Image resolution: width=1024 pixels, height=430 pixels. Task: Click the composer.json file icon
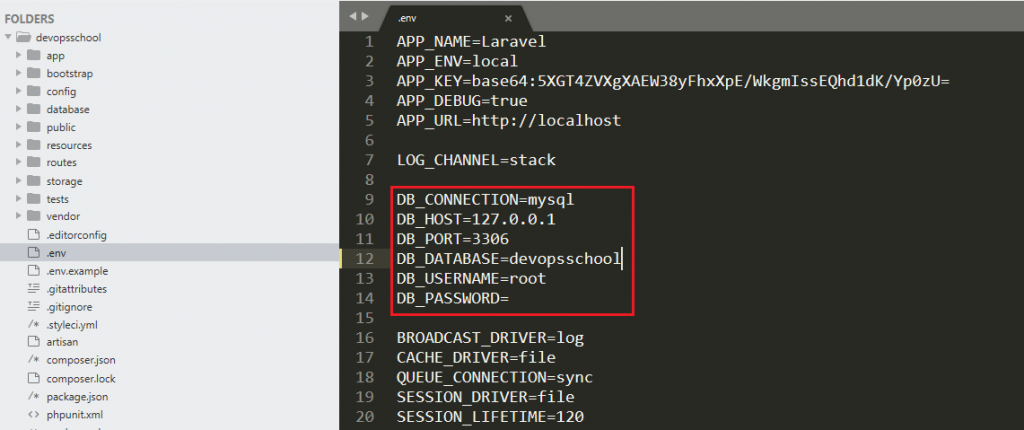click(x=33, y=360)
